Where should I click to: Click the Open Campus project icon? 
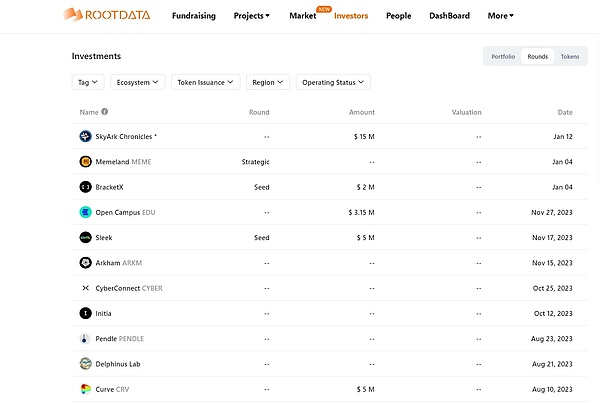click(x=85, y=212)
